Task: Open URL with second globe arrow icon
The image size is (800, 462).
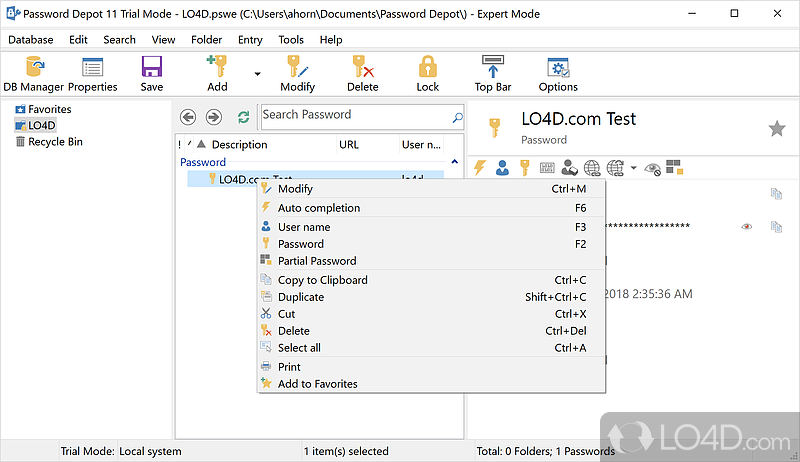Action: tap(615, 168)
